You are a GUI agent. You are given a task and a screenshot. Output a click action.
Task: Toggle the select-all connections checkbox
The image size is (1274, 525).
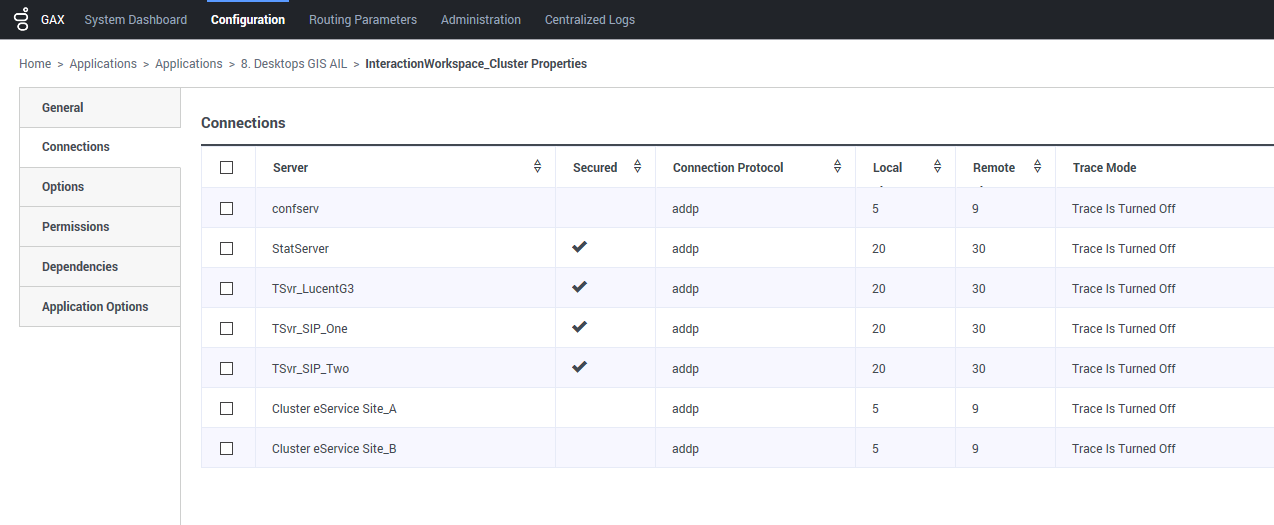(226, 168)
